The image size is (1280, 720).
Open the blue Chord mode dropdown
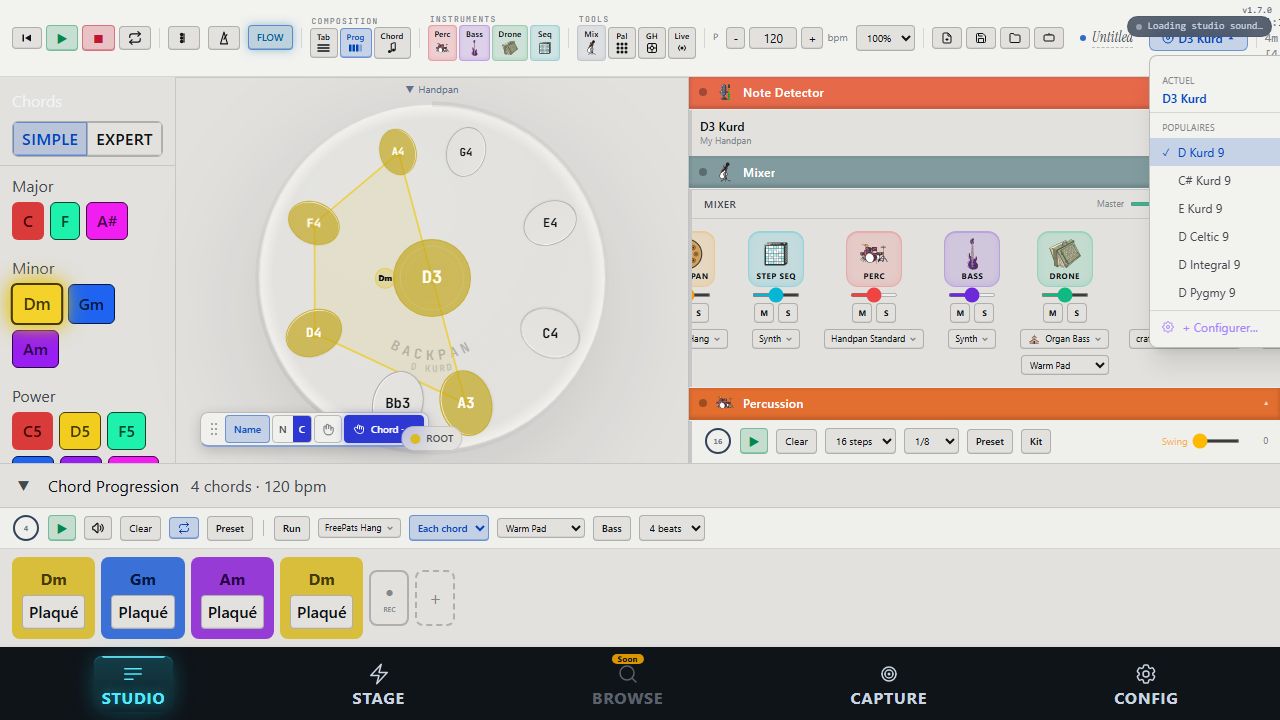pyautogui.click(x=384, y=429)
